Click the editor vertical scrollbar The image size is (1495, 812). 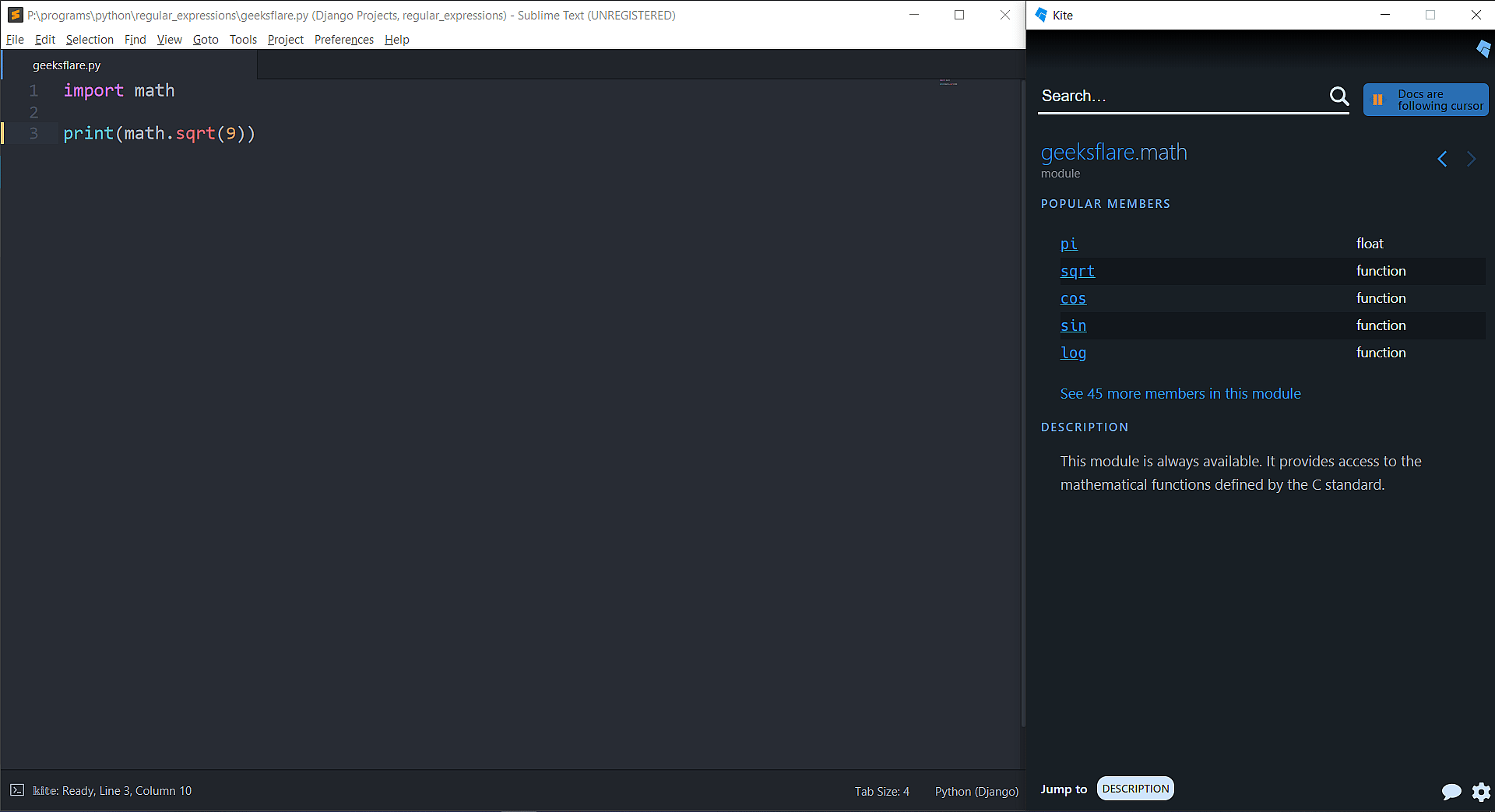pos(1022,403)
